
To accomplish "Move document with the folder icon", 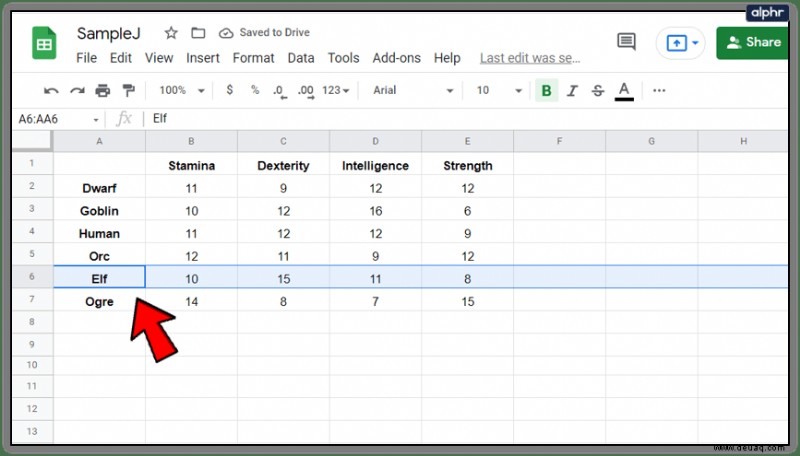I will [x=198, y=33].
